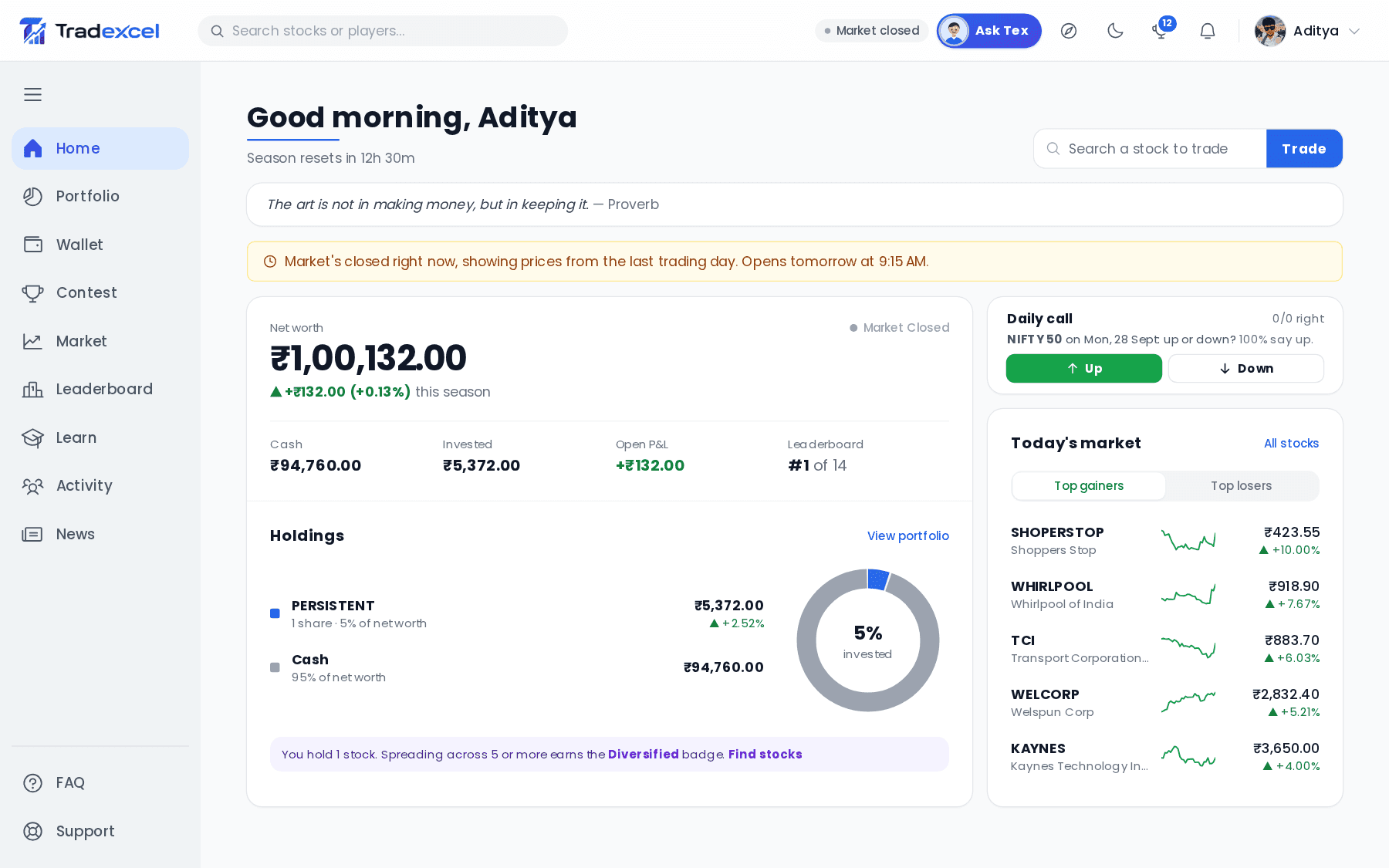Open the All stocks link
Viewport: 1389px width, 868px height.
tap(1291, 443)
